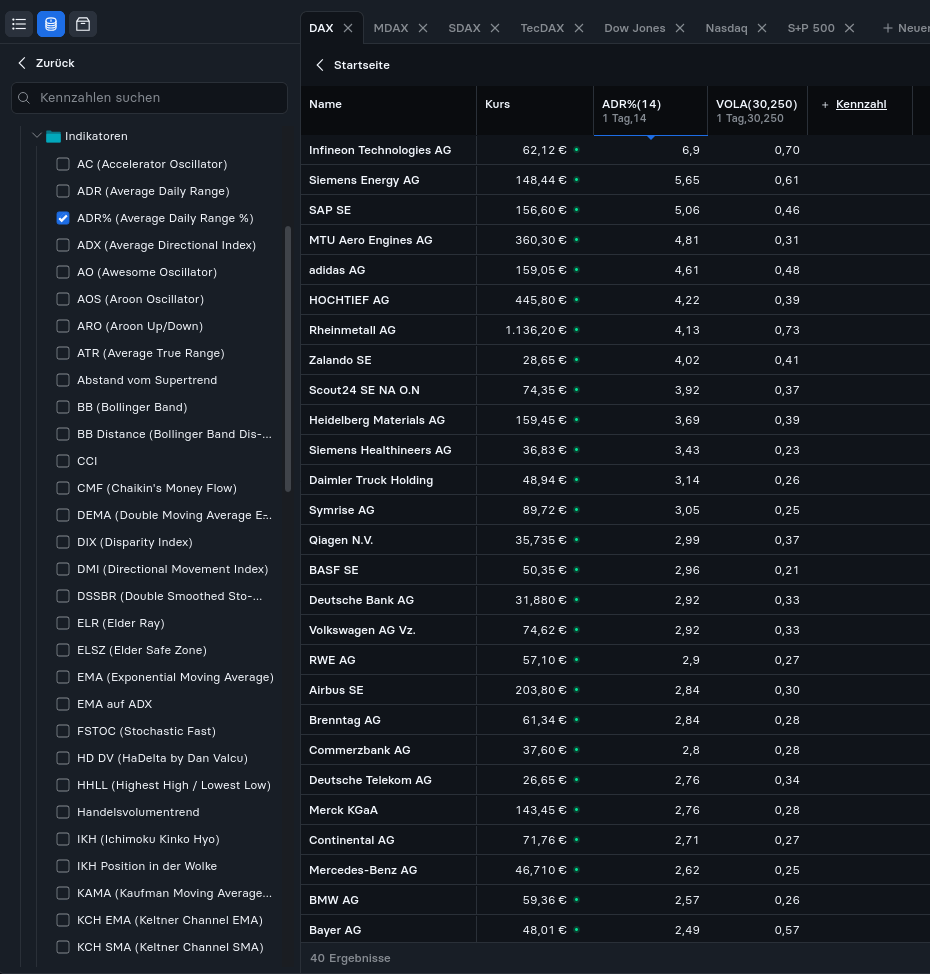Close the TecDAX tab
The image size is (930, 974).
coord(579,28)
